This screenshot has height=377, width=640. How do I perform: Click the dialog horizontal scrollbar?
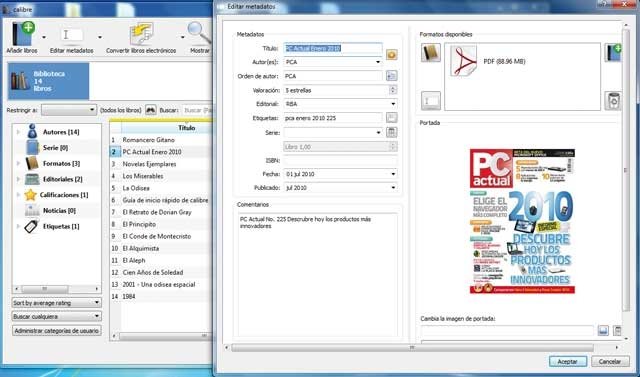coord(412,348)
